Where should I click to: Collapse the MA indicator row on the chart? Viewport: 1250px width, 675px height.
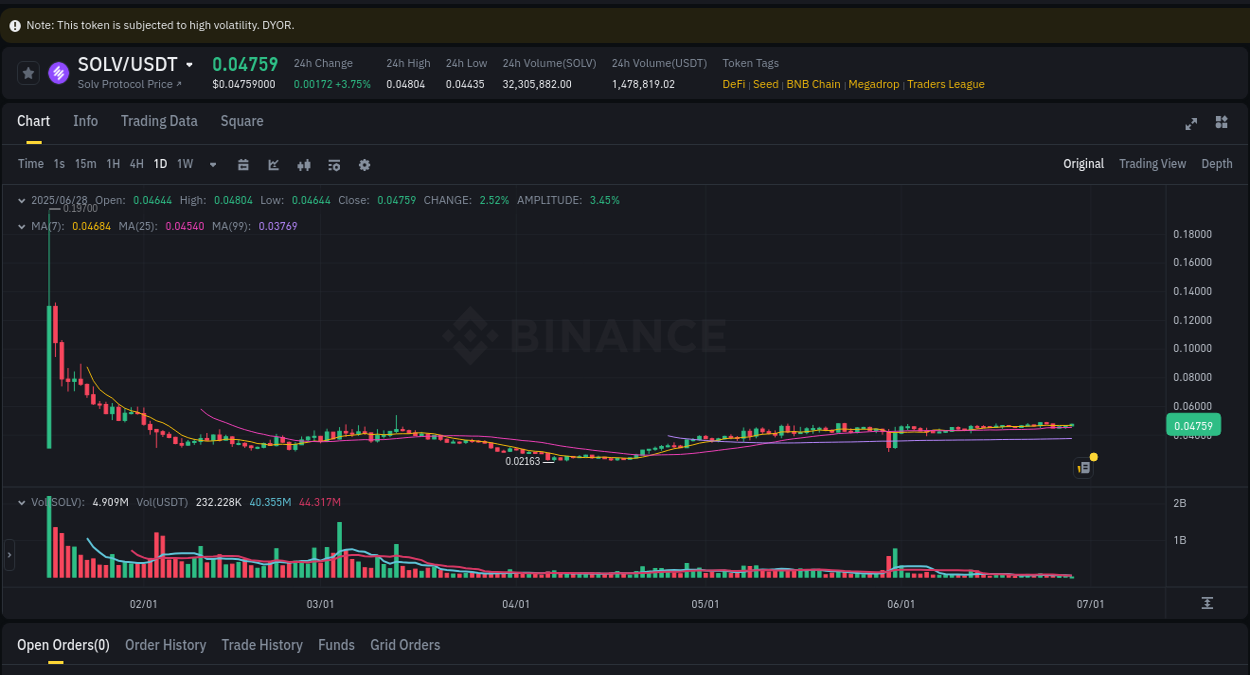point(21,226)
